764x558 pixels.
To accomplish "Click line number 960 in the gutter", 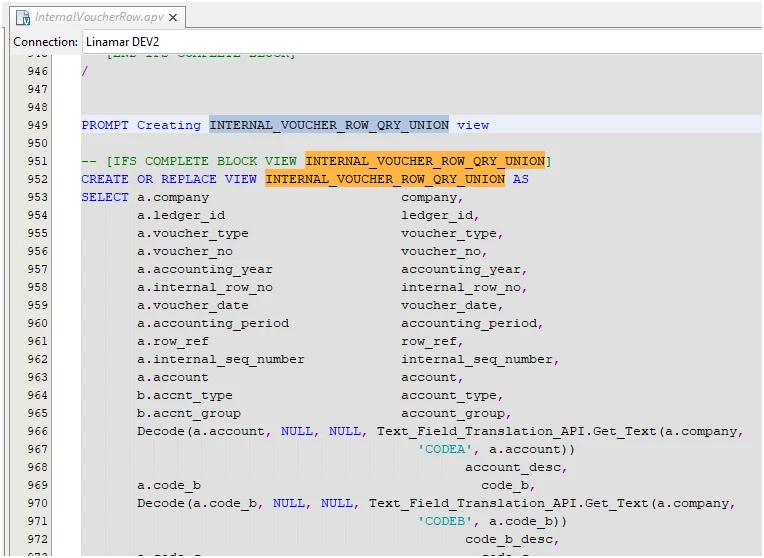I will 37,323.
